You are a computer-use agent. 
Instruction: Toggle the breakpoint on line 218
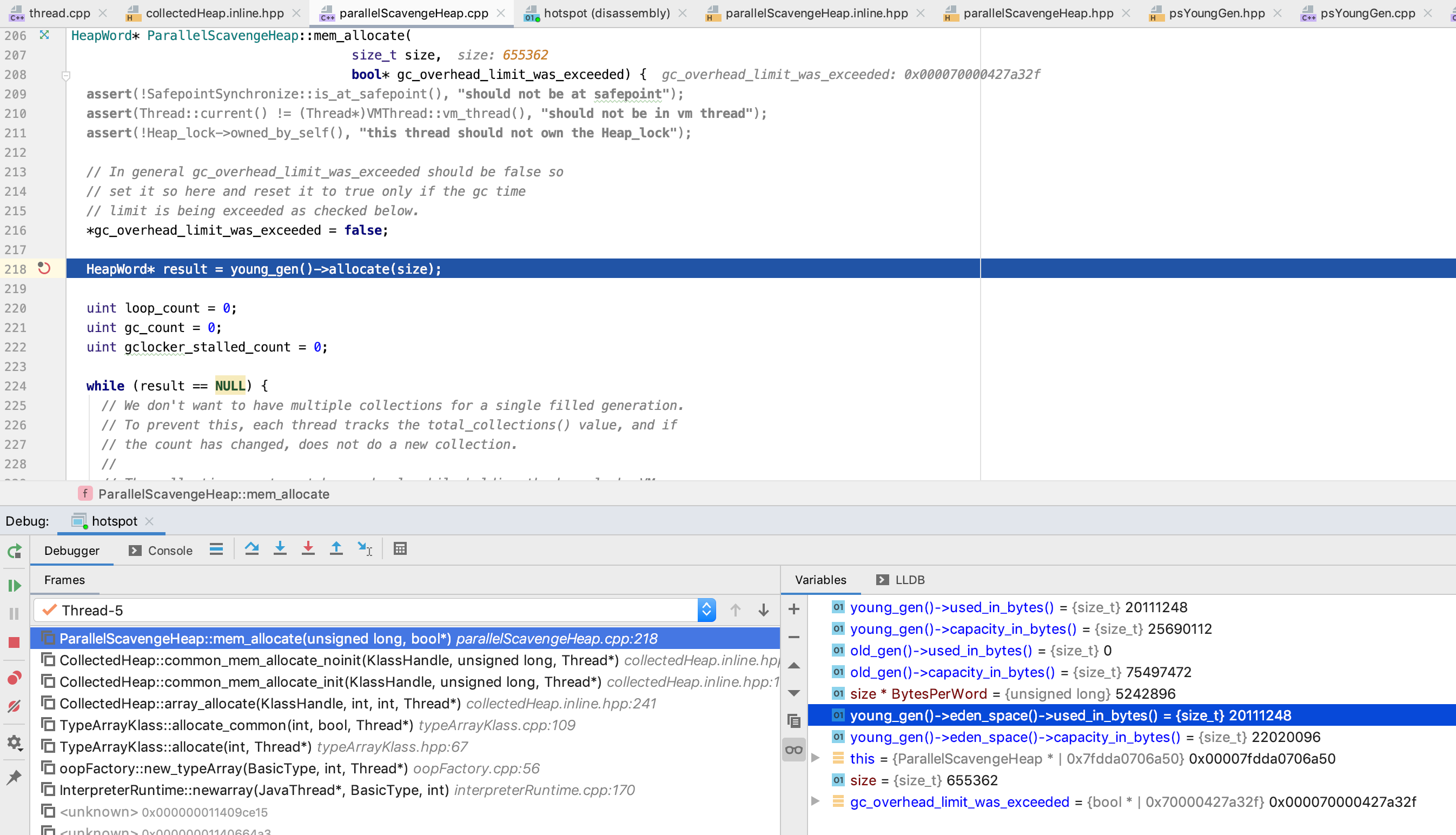coord(44,268)
